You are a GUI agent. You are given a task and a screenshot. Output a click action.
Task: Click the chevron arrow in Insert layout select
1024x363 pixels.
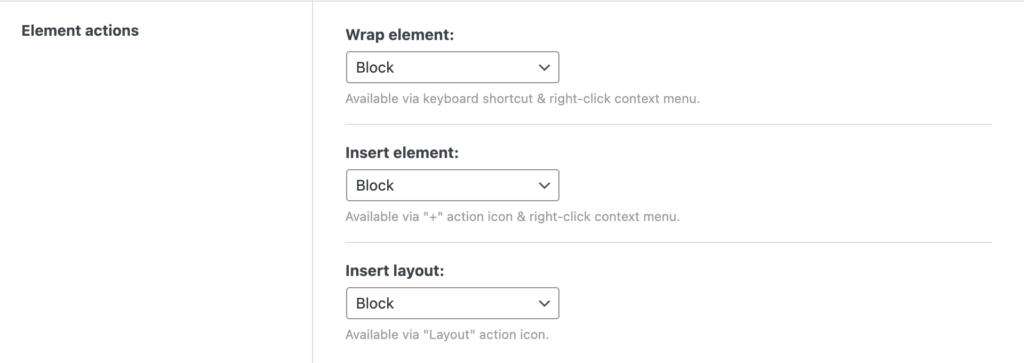tap(544, 304)
